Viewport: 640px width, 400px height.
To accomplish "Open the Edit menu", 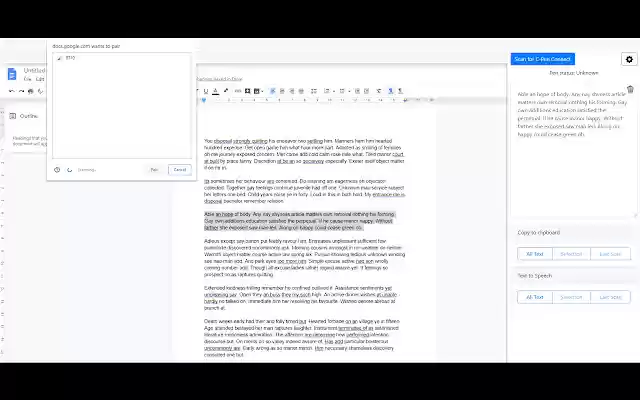I will click(x=40, y=79).
